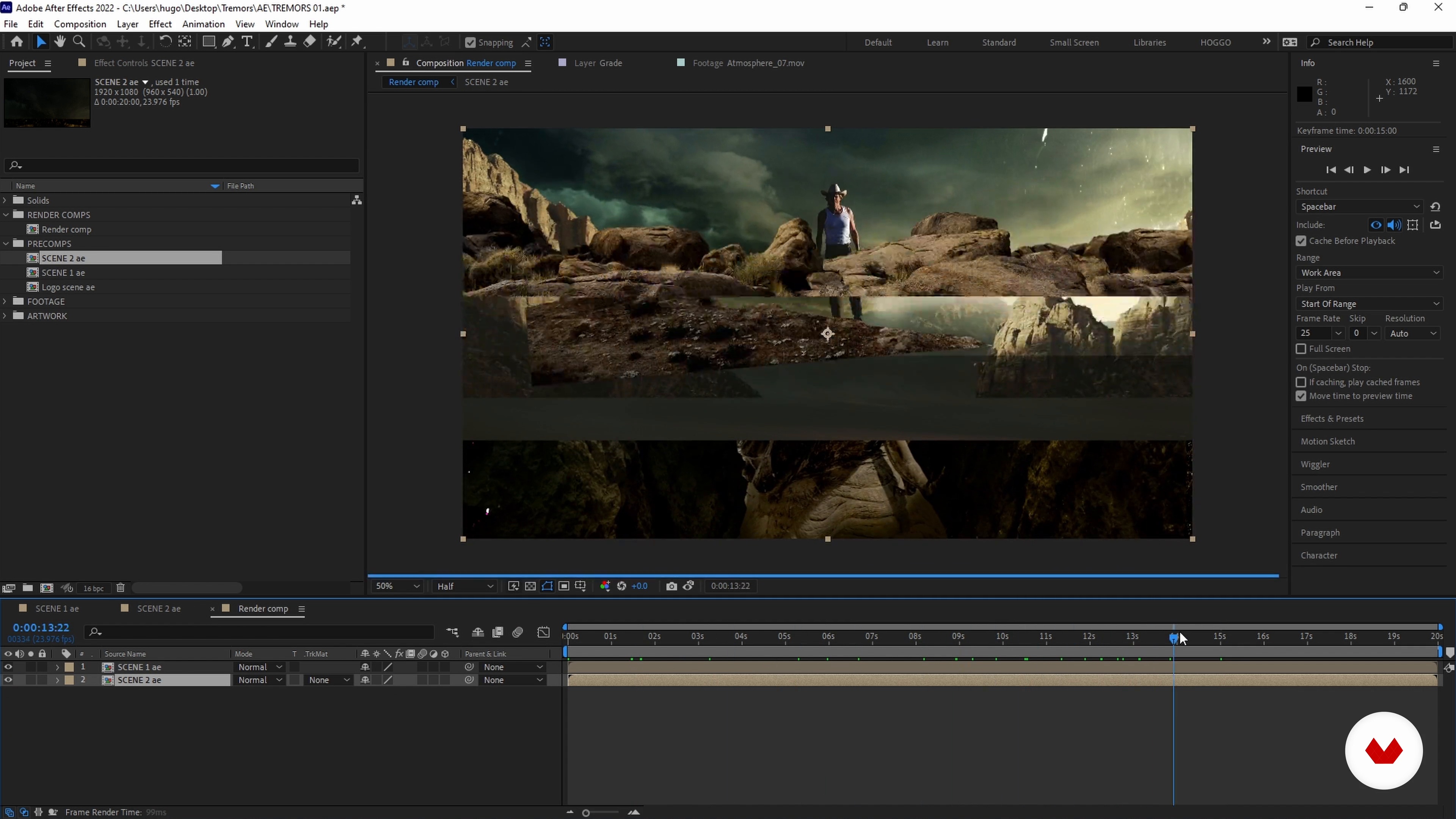Open Mode dropdown for SCENE 1 ae
This screenshot has width=1456, height=819.
click(x=259, y=667)
